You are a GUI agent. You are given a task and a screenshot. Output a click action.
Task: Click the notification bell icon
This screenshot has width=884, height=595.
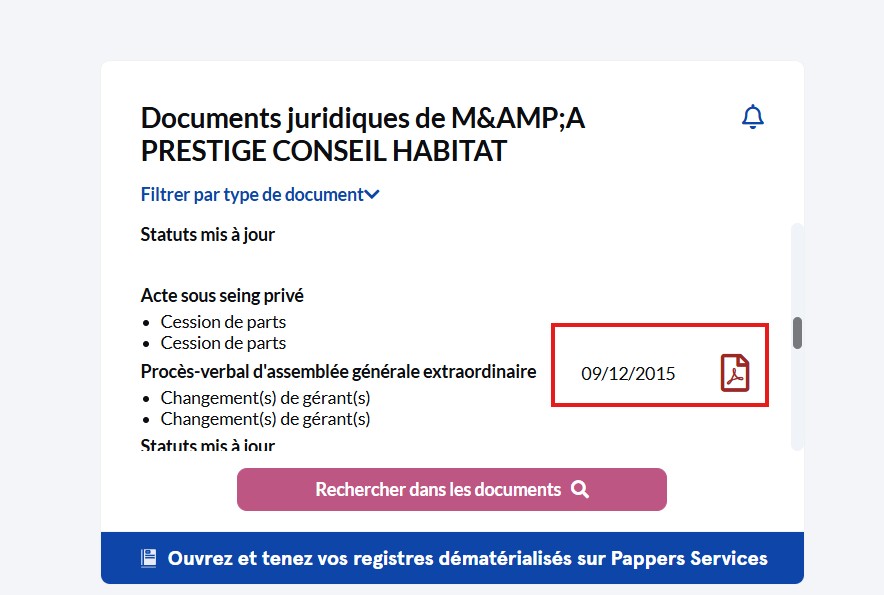752,117
